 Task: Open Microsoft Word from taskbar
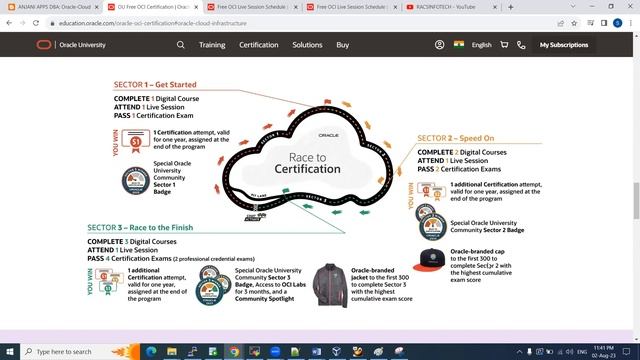316,351
